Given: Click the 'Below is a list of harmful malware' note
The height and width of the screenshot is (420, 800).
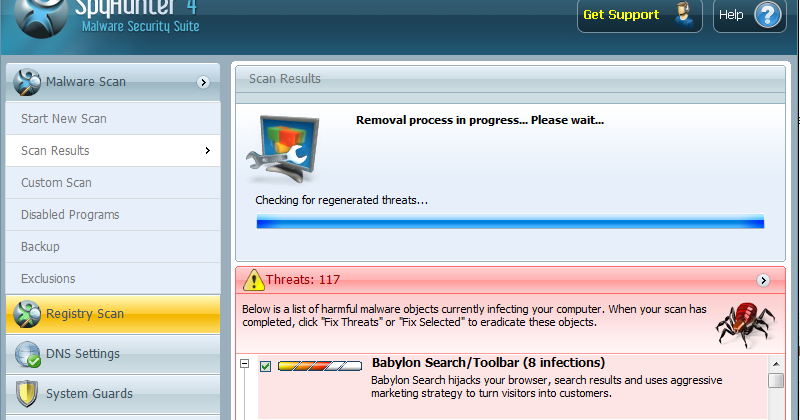Looking at the screenshot, I should [474, 316].
